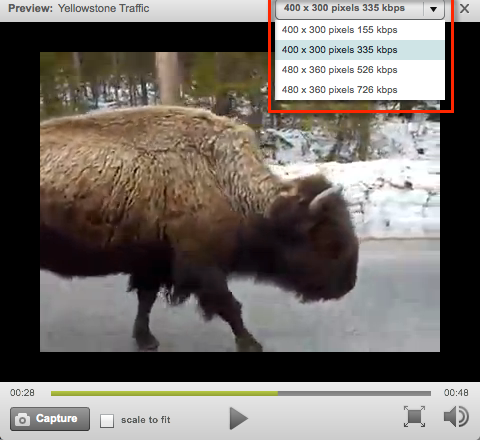The image size is (480, 441).
Task: Seek within the green played progress bar
Action: 164,394
